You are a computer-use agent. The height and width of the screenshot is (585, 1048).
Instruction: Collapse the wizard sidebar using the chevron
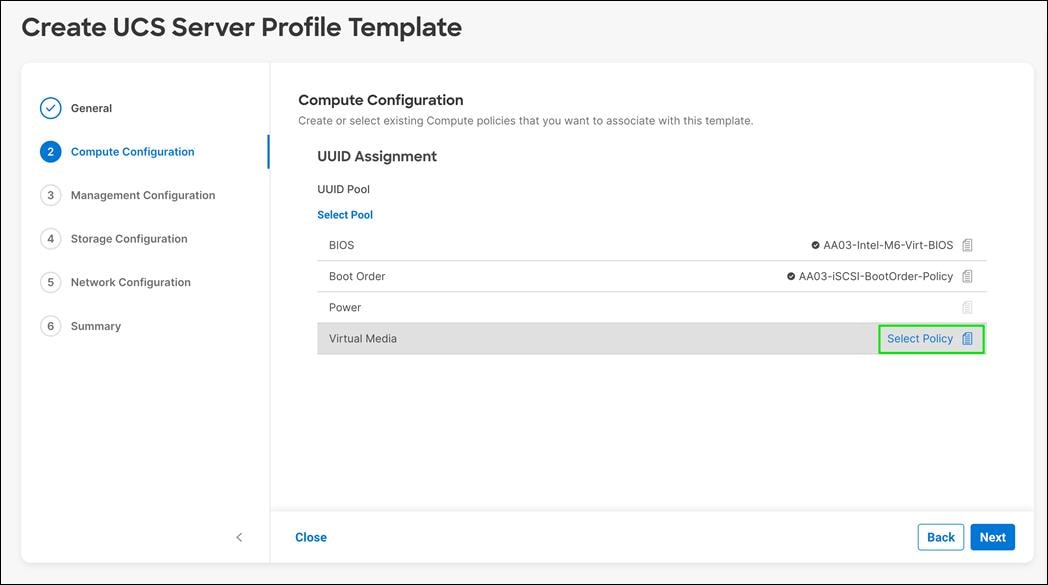coord(239,537)
